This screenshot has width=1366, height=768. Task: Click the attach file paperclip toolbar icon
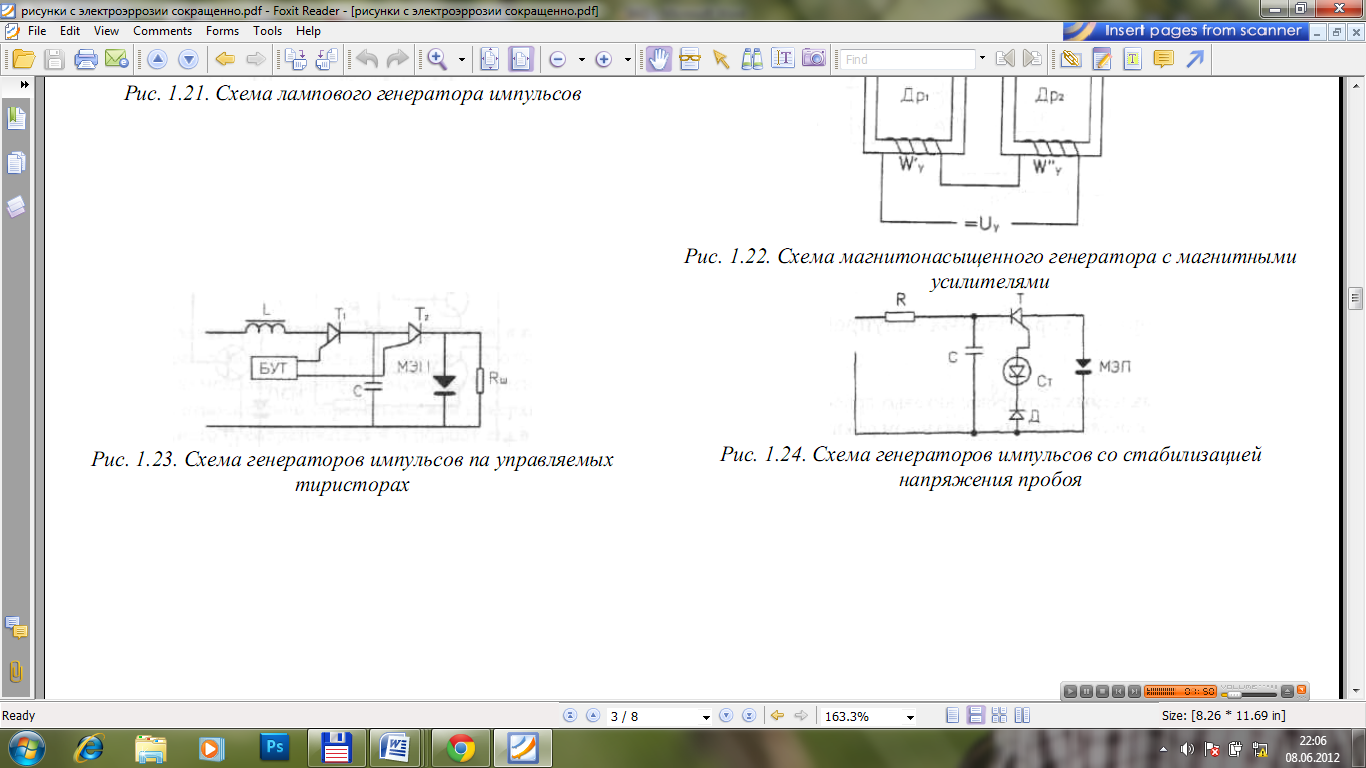[x=1071, y=59]
